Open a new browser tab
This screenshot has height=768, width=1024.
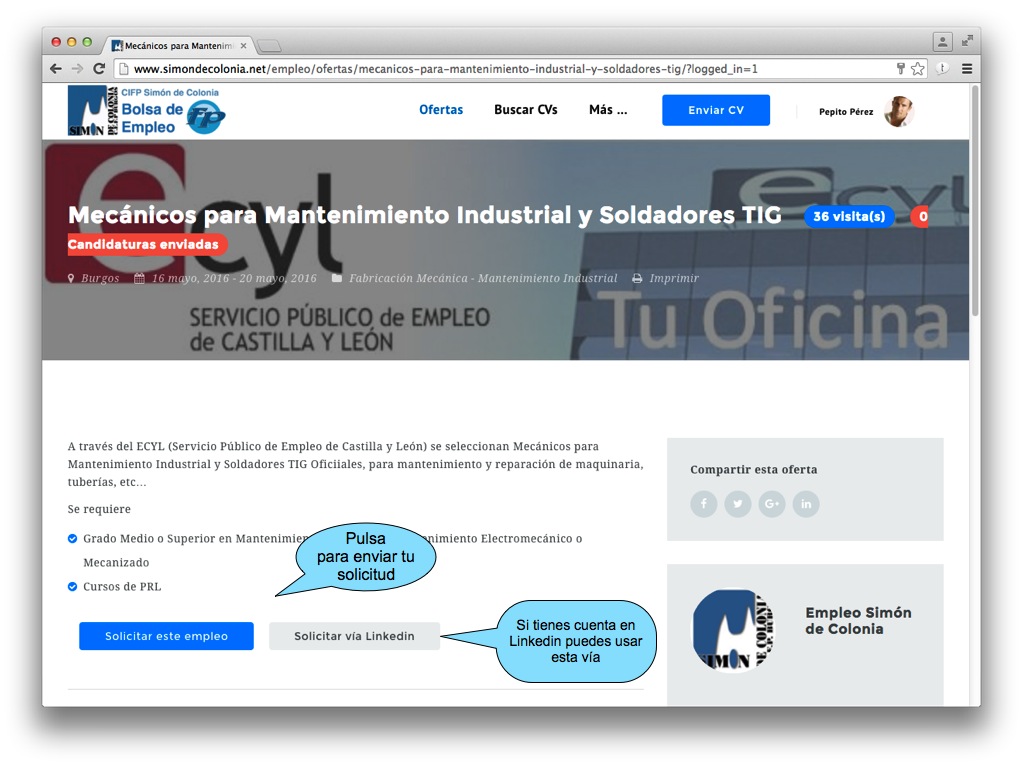(x=268, y=46)
